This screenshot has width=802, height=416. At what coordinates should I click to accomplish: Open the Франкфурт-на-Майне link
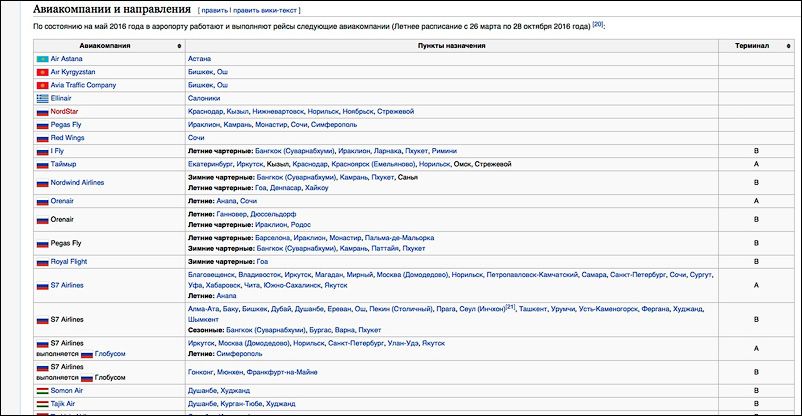point(282,373)
